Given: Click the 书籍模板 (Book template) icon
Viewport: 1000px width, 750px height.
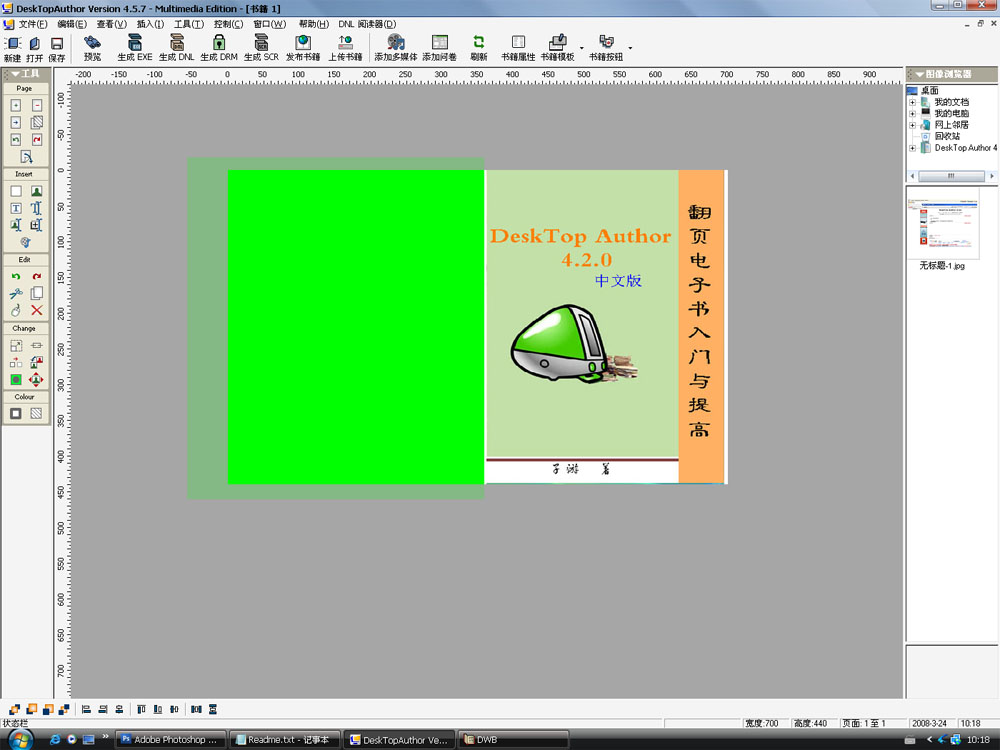Looking at the screenshot, I should click(557, 42).
